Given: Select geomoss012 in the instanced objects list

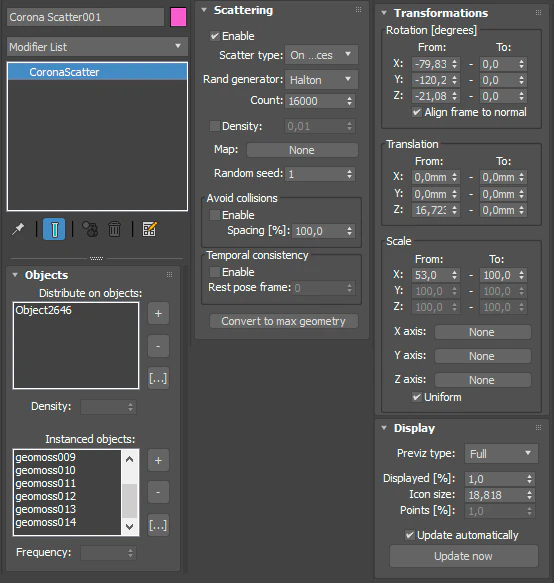Looking at the screenshot, I should pos(45,496).
